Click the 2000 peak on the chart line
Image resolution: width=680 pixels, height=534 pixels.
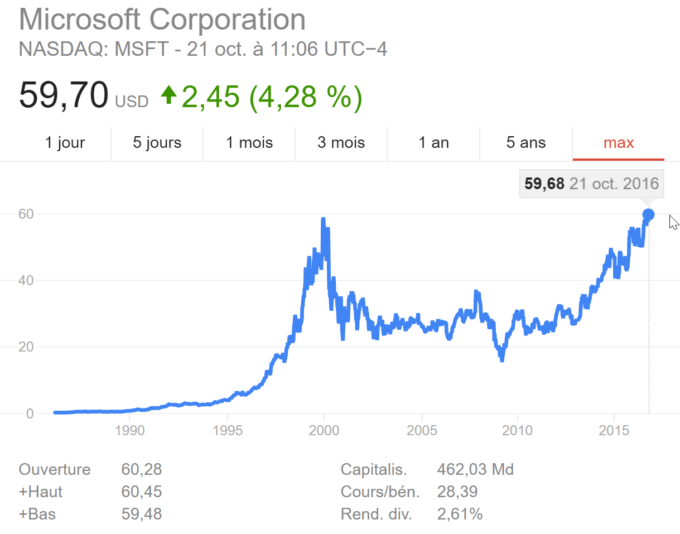pos(323,219)
